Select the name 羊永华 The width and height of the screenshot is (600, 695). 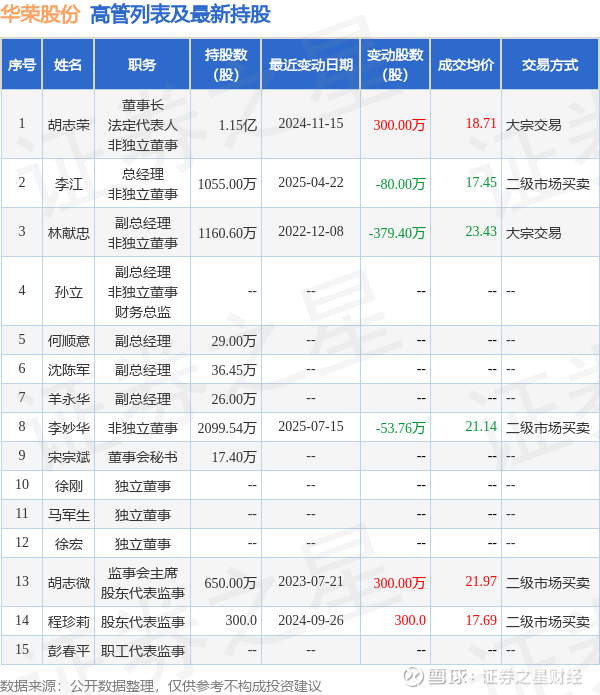coord(69,399)
